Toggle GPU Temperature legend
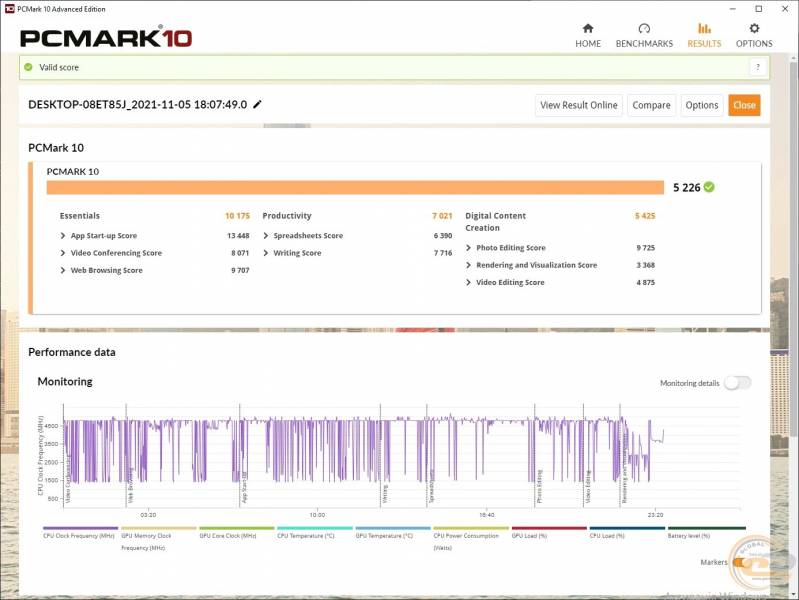This screenshot has height=600, width=799. (x=392, y=532)
